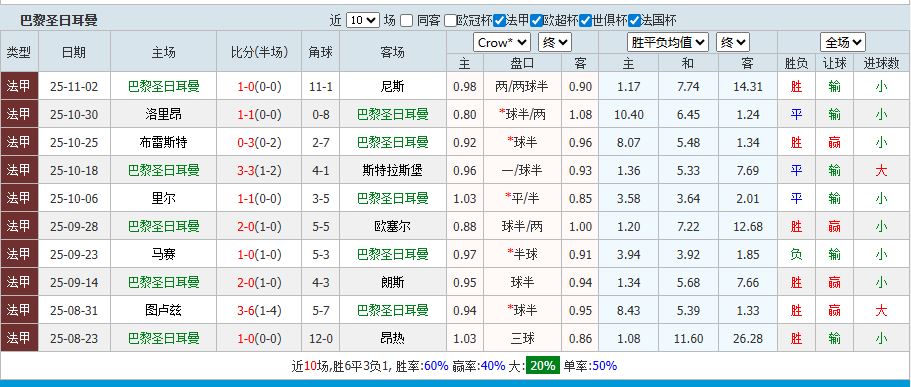Open the 0-3(0-2) score against 布雷斯特
Viewport: 911px width, 387px height.
[x=259, y=142]
